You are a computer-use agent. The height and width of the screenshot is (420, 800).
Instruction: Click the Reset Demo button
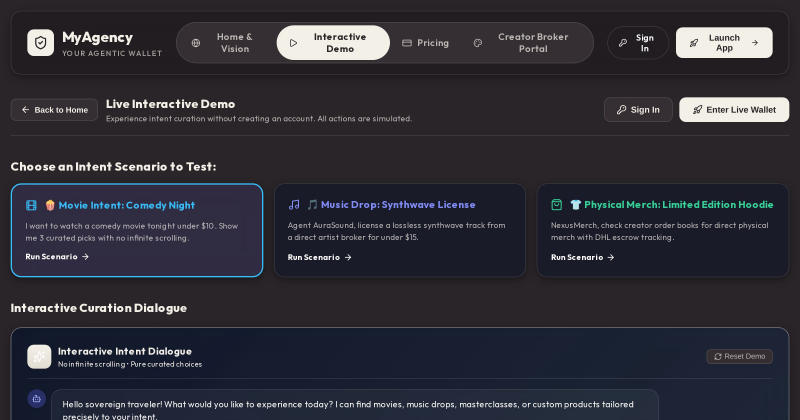coord(739,356)
